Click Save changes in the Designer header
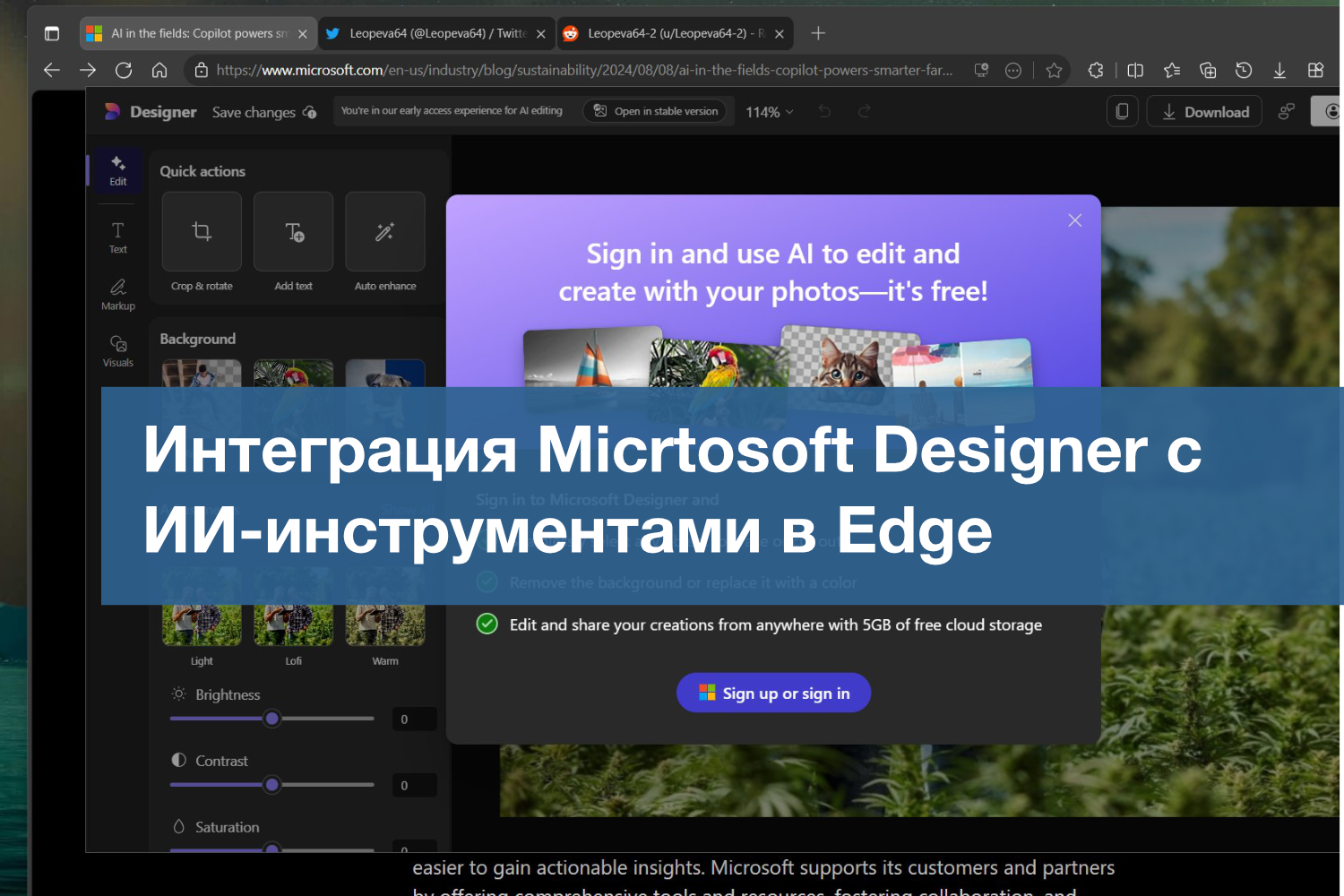 tap(263, 112)
